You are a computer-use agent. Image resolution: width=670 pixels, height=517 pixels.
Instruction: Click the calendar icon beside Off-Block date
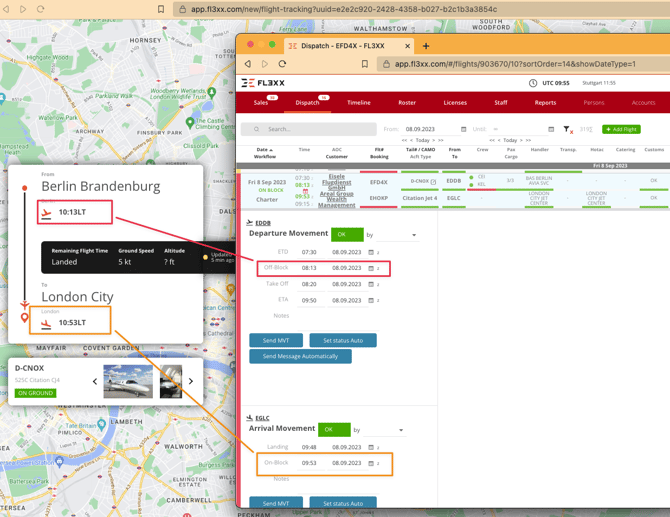click(x=371, y=268)
